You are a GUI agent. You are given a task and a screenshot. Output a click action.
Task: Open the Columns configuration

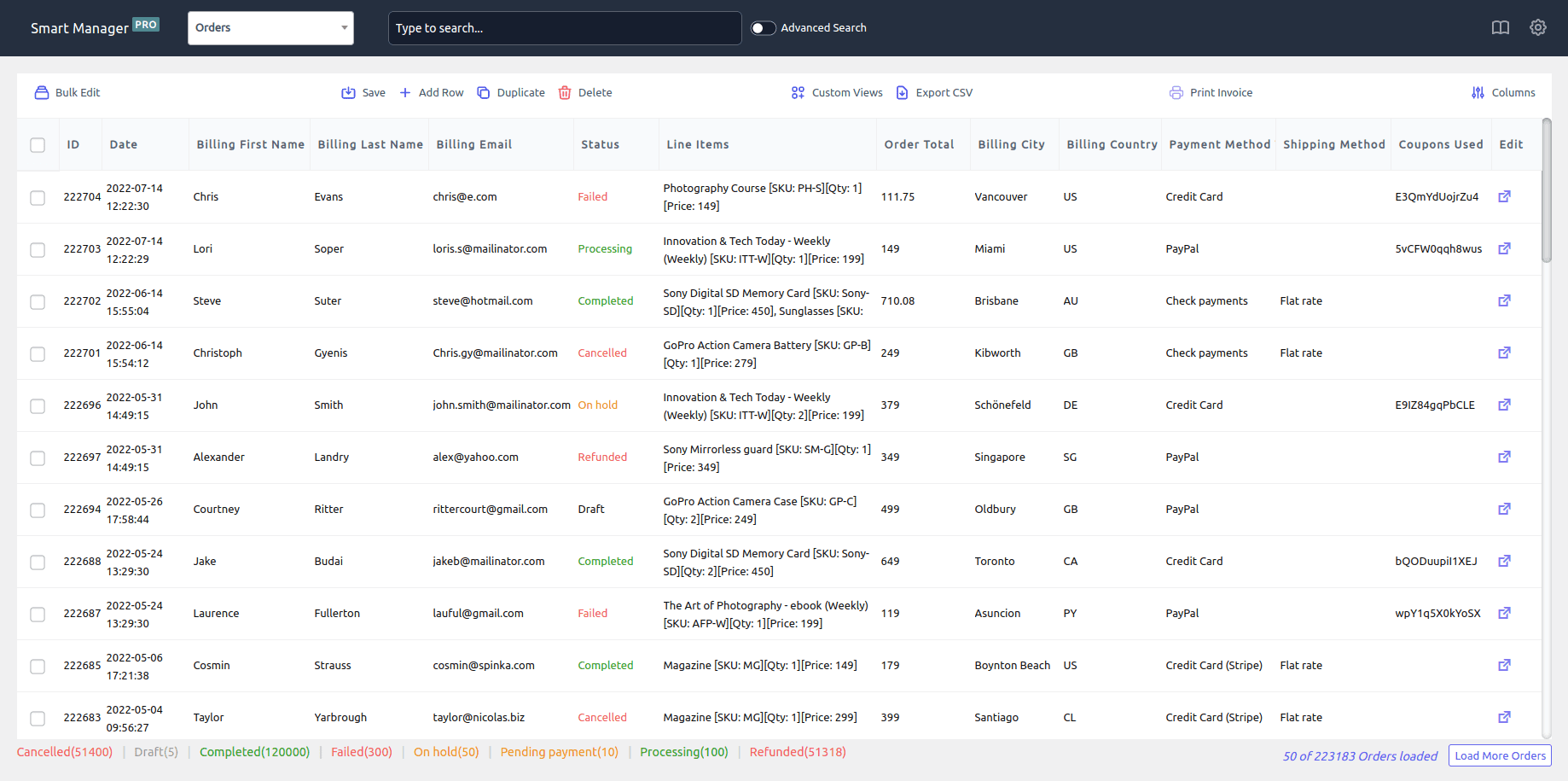pos(1503,92)
